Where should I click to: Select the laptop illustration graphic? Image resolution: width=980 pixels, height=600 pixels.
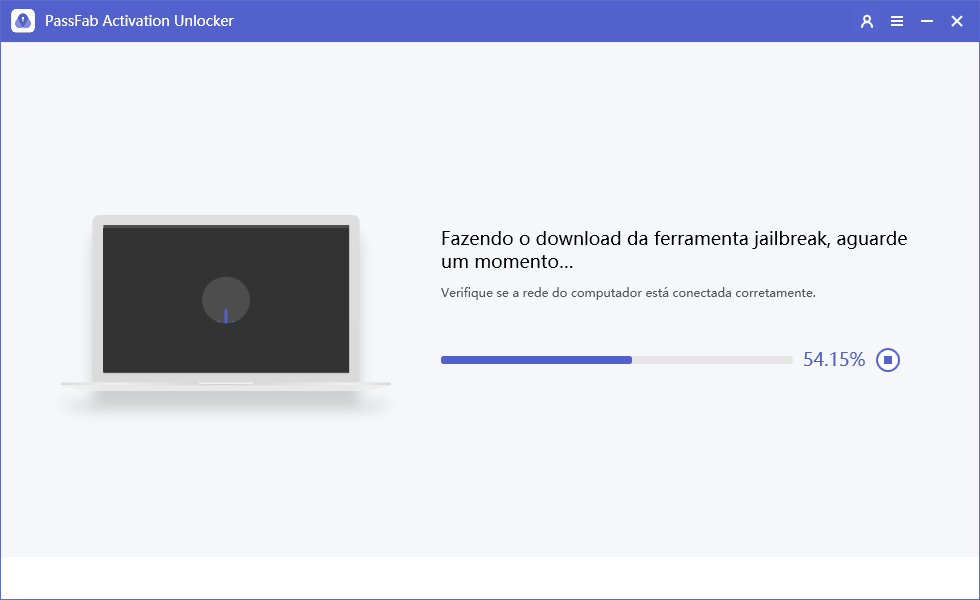(225, 300)
